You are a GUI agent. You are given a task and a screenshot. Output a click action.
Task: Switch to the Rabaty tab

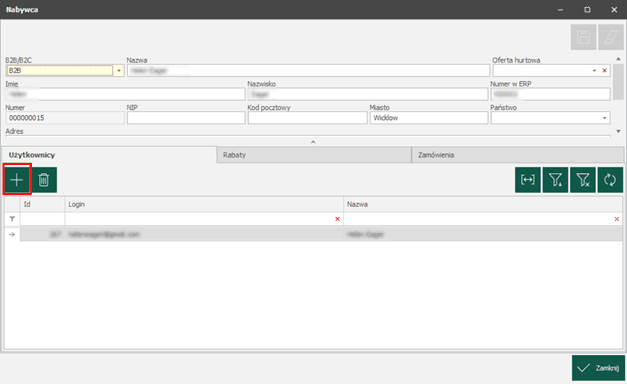314,155
